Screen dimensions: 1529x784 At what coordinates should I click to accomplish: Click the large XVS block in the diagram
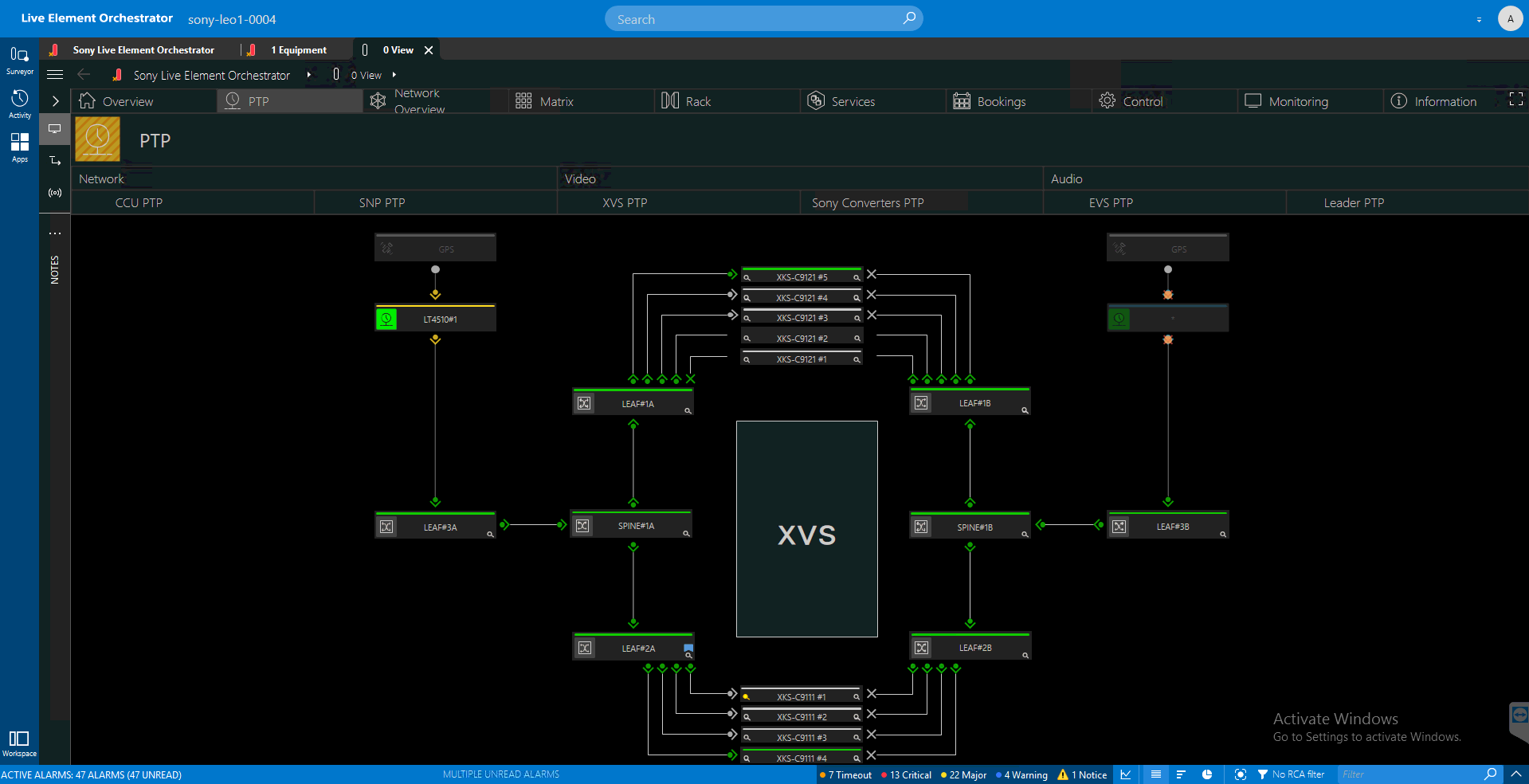pyautogui.click(x=806, y=529)
